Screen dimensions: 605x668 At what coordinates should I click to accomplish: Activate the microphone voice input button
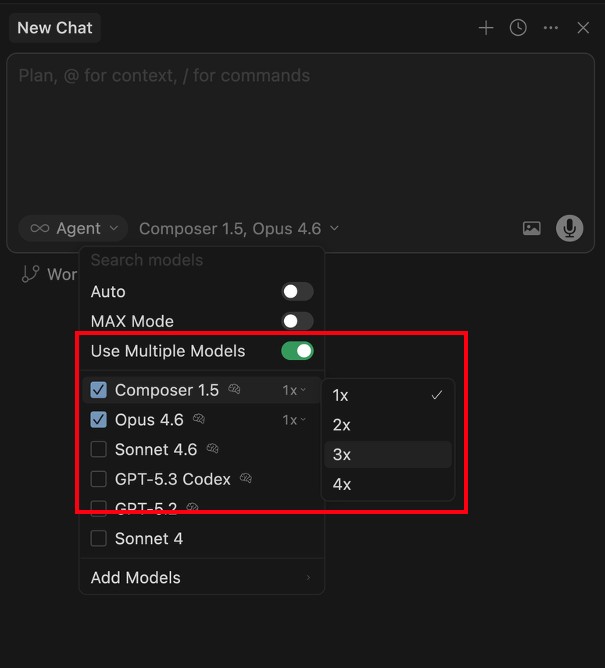(x=570, y=228)
